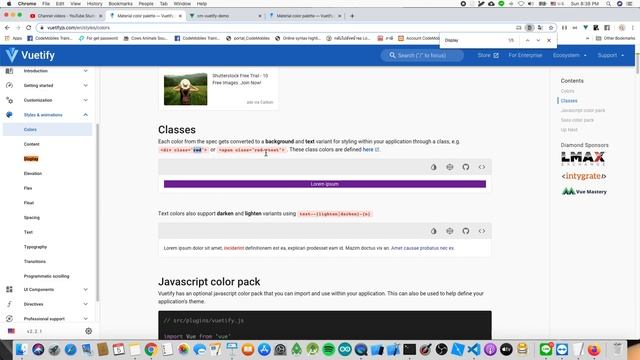Open Google Chrome from the dock
Image resolution: width=640 pixels, height=360 pixels.
[x=151, y=349]
